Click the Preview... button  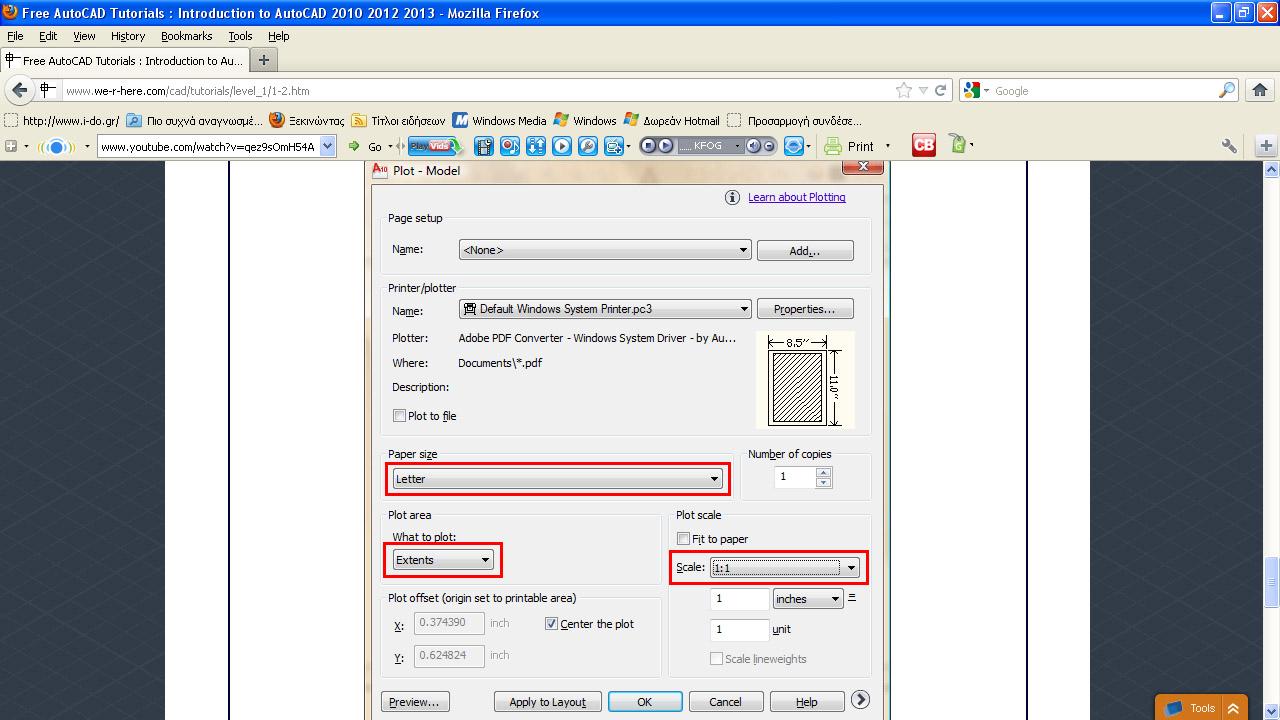click(x=414, y=702)
